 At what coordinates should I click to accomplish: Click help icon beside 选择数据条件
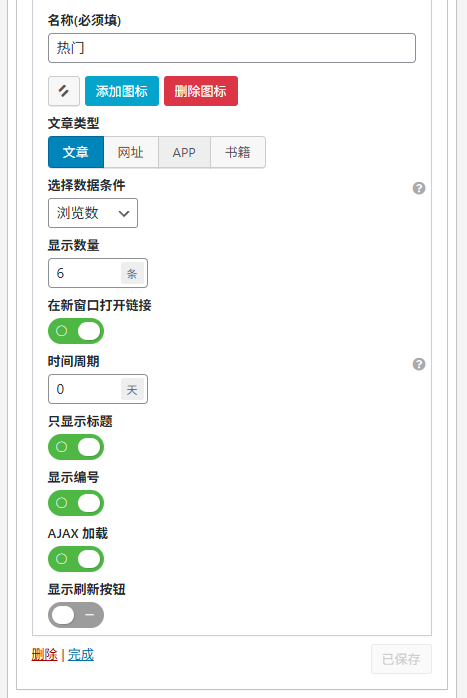418,188
